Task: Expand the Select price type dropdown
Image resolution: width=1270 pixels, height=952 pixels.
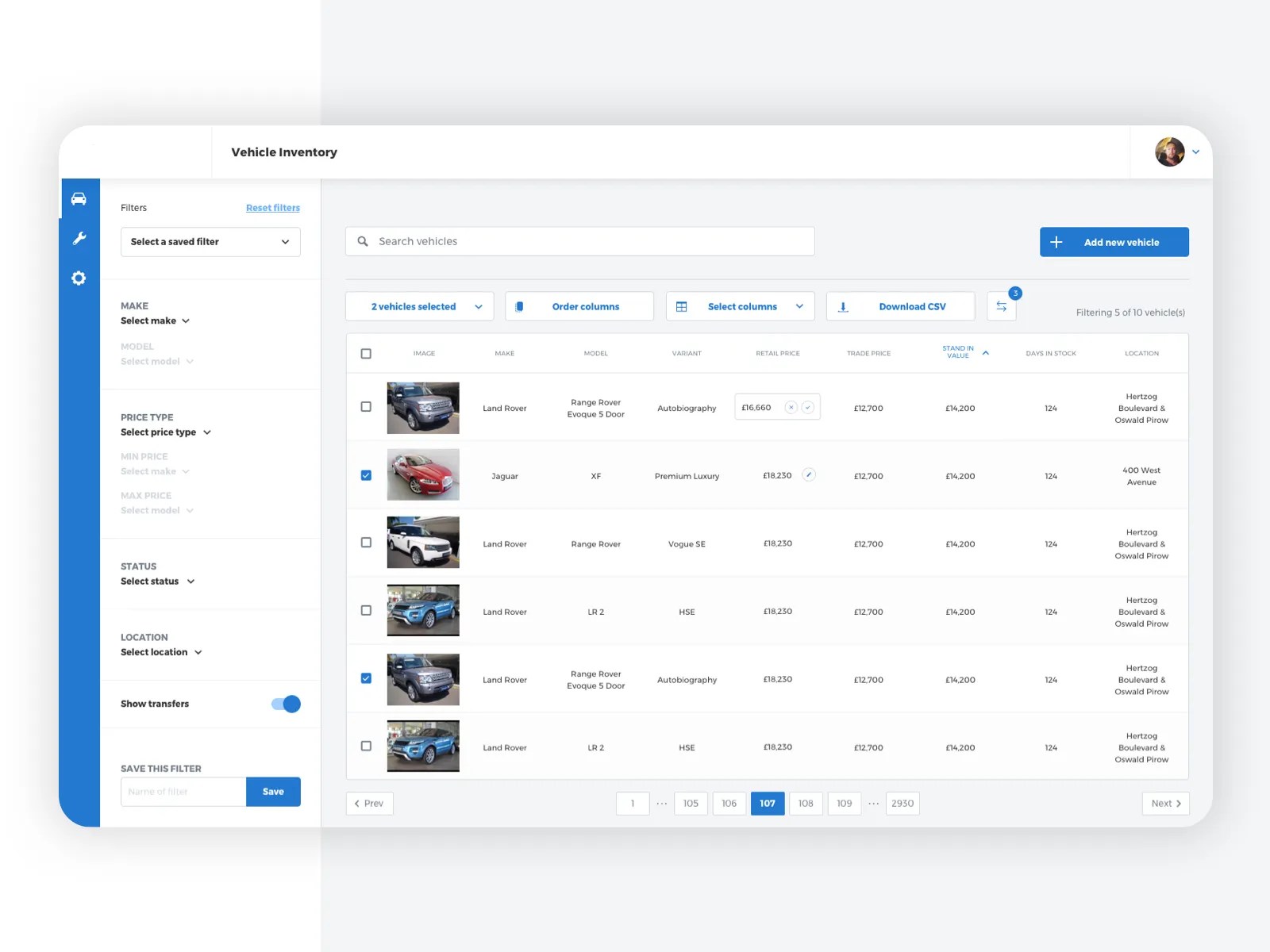Action: pyautogui.click(x=166, y=432)
